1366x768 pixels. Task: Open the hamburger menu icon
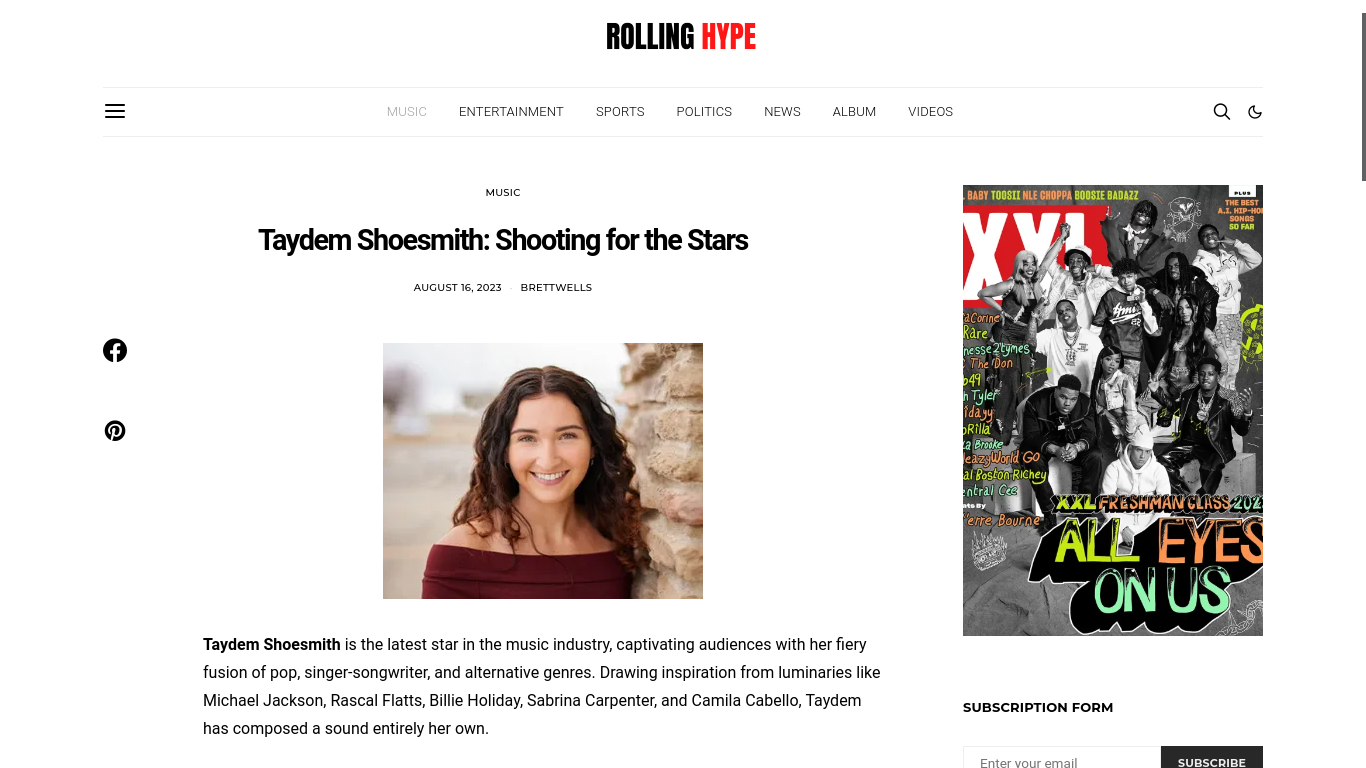(x=115, y=111)
